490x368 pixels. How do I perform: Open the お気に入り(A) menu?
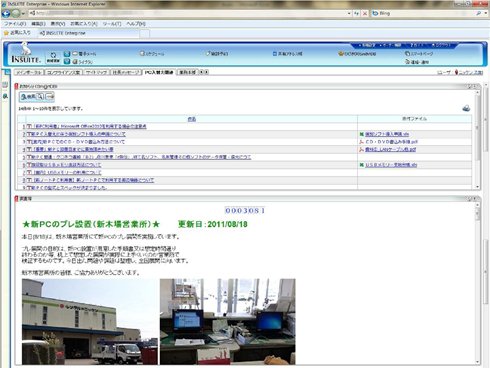(x=84, y=24)
